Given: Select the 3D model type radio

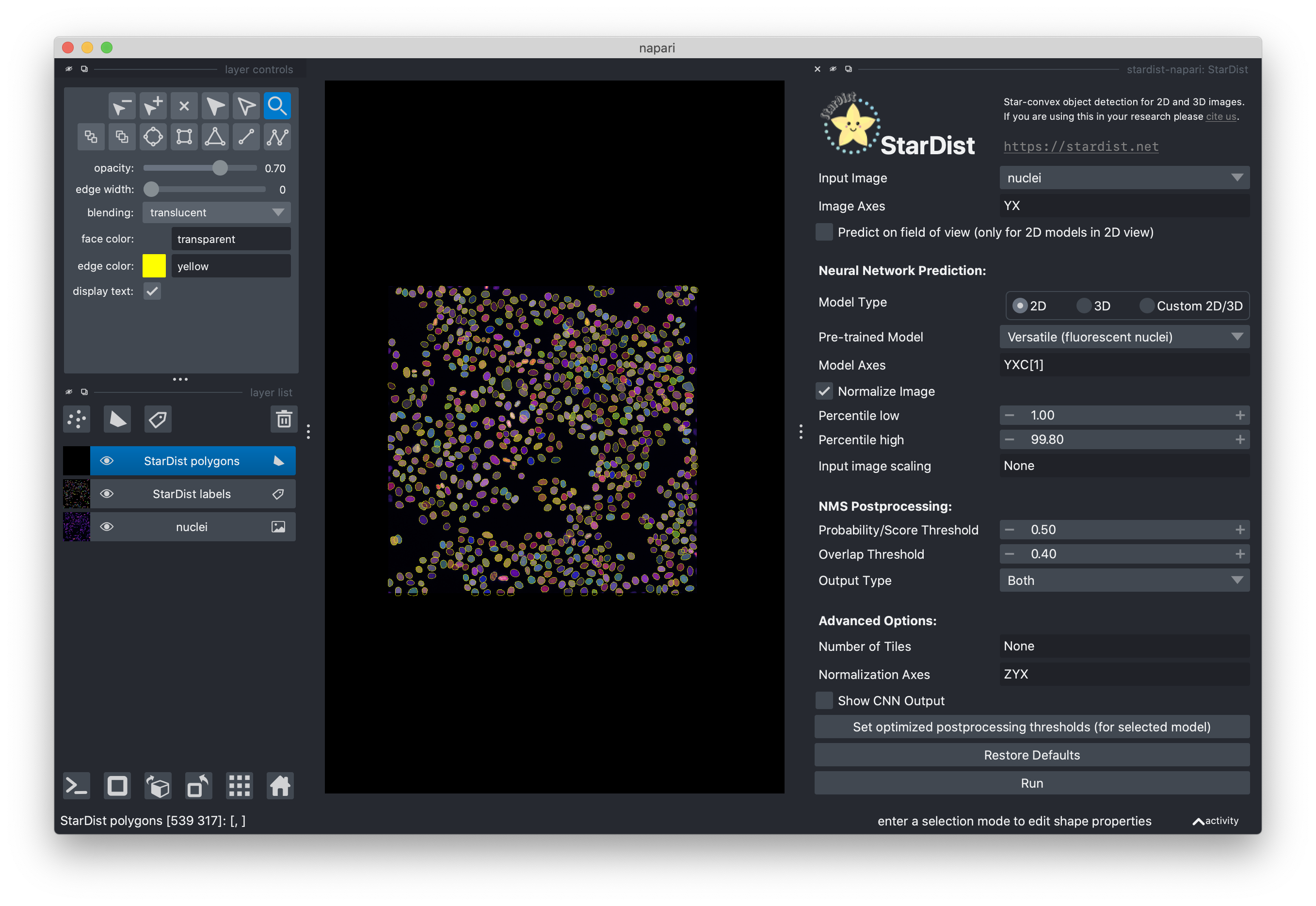Looking at the screenshot, I should 1083,306.
